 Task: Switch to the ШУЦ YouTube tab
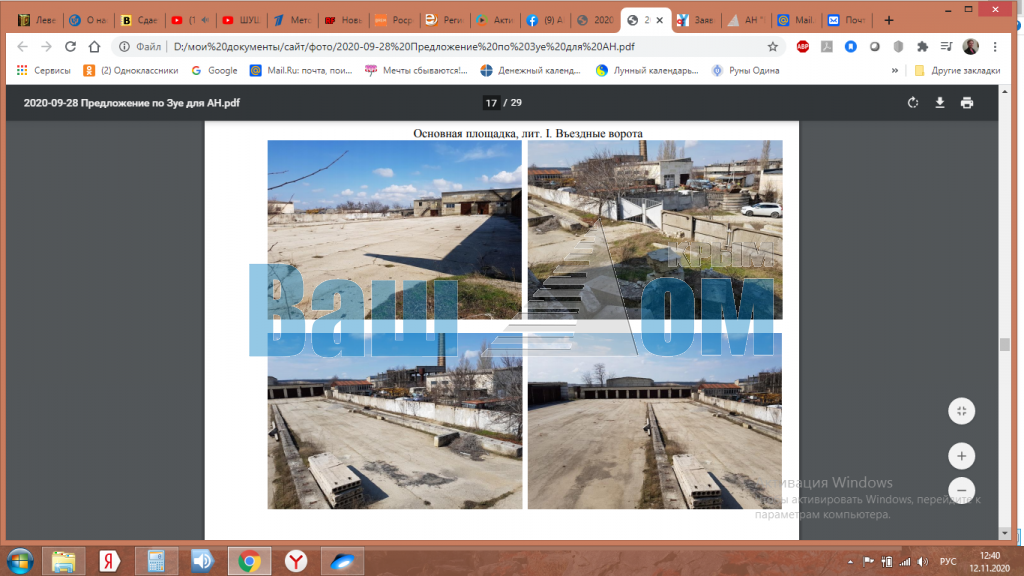(240, 20)
